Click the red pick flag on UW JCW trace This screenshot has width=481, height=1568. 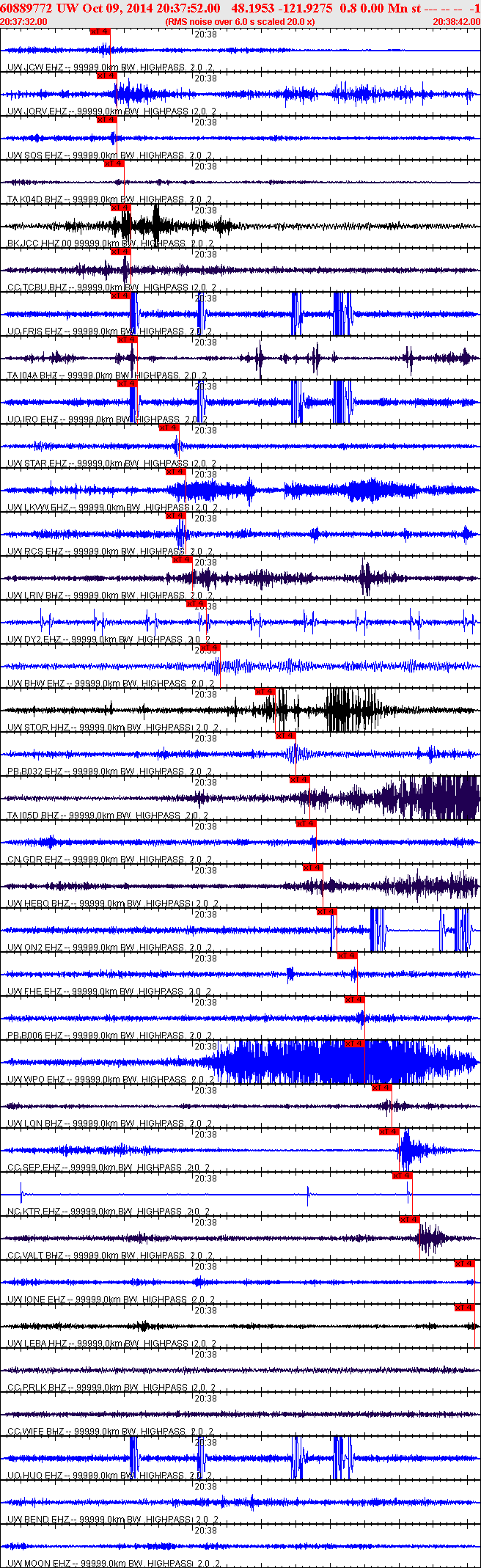pyautogui.click(x=100, y=32)
